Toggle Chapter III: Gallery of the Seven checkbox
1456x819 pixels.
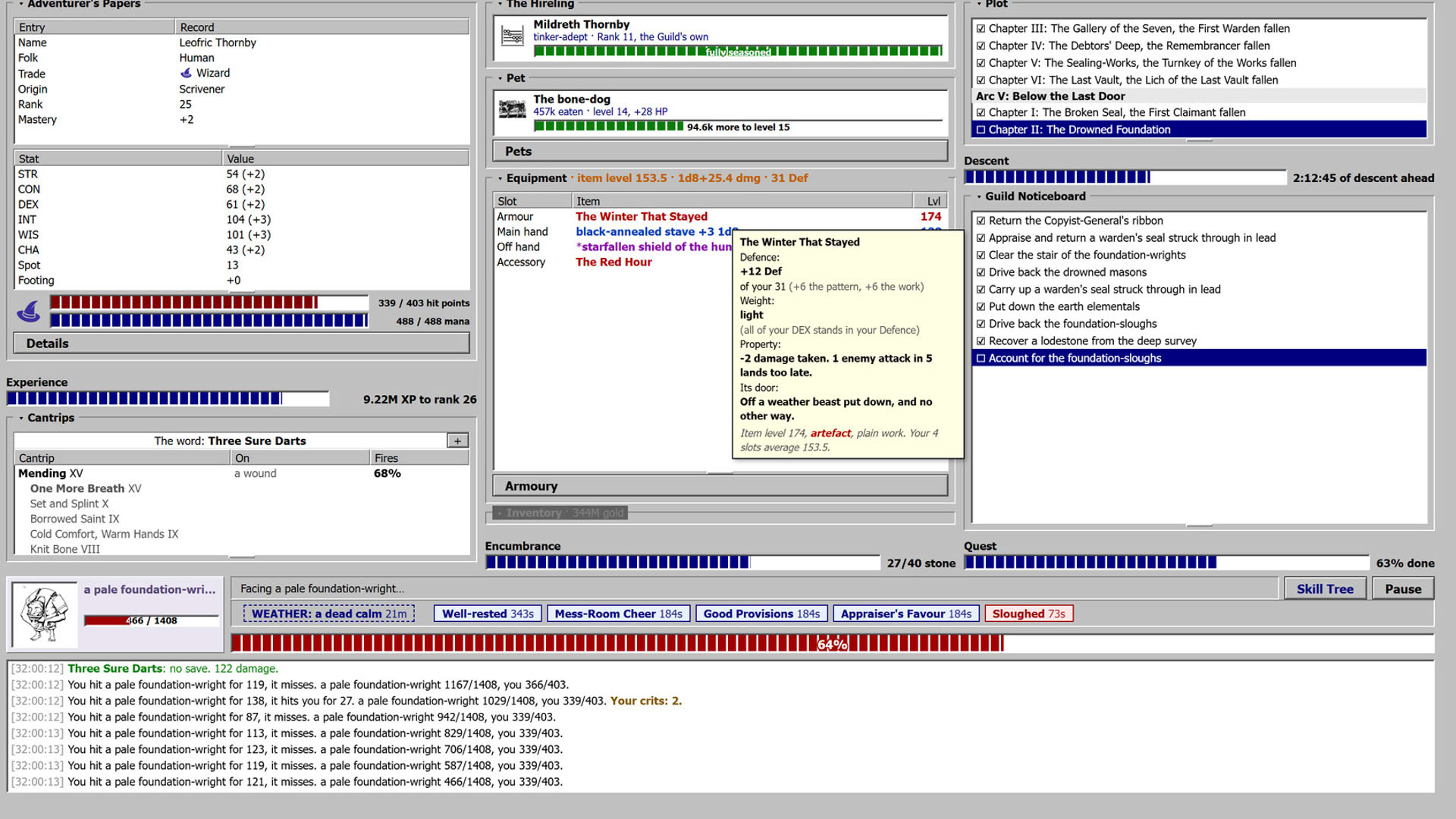pyautogui.click(x=981, y=29)
